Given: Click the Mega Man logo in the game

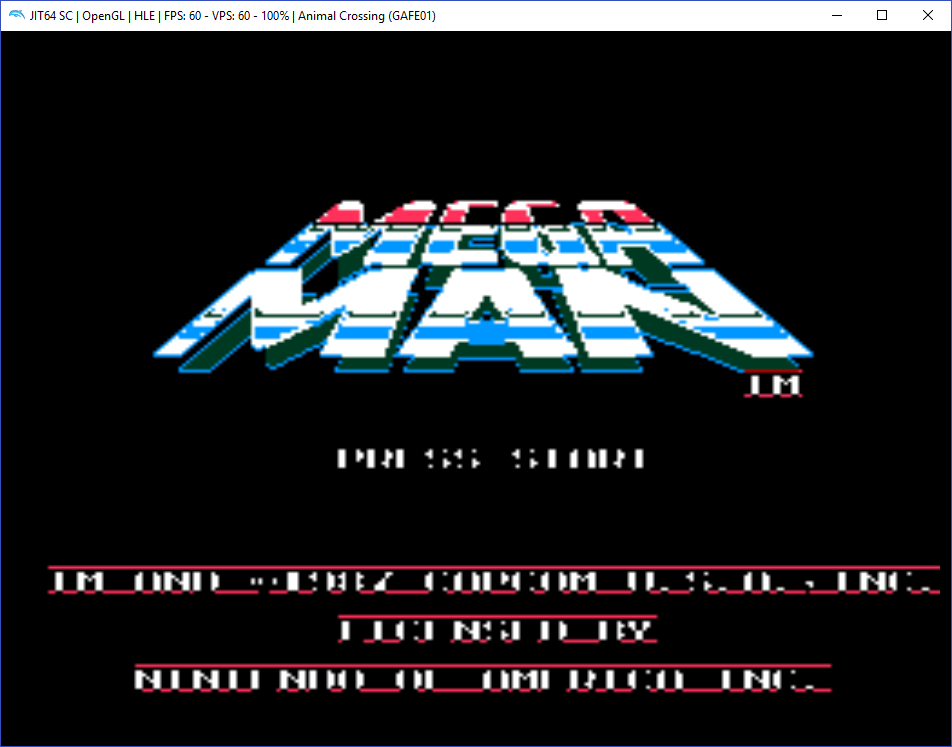Looking at the screenshot, I should (483, 287).
